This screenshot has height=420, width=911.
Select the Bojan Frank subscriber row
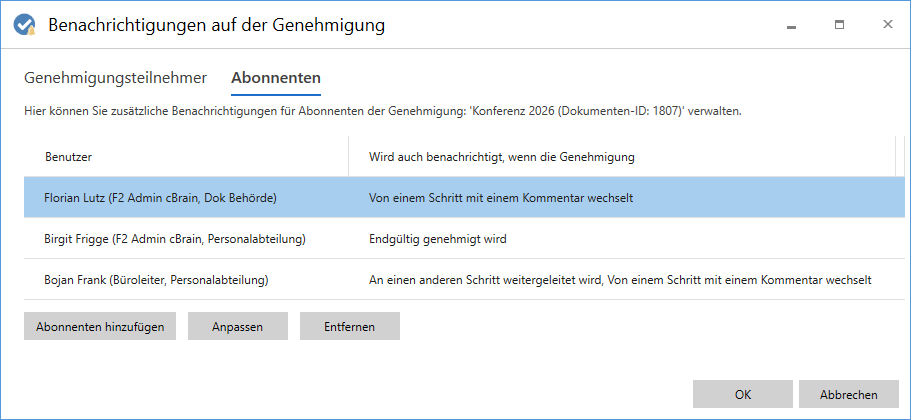coord(464,279)
